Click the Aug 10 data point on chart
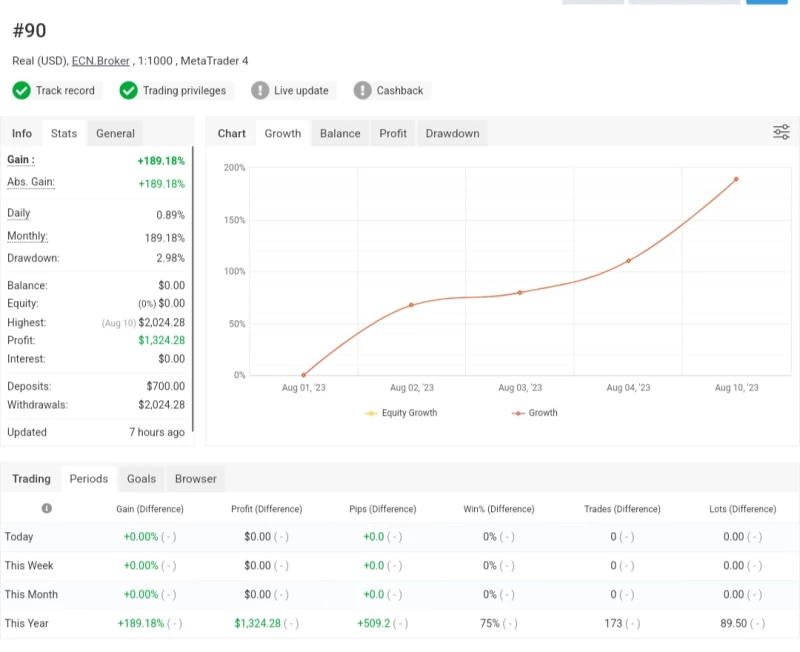Viewport: 800px width, 652px height. tap(736, 179)
